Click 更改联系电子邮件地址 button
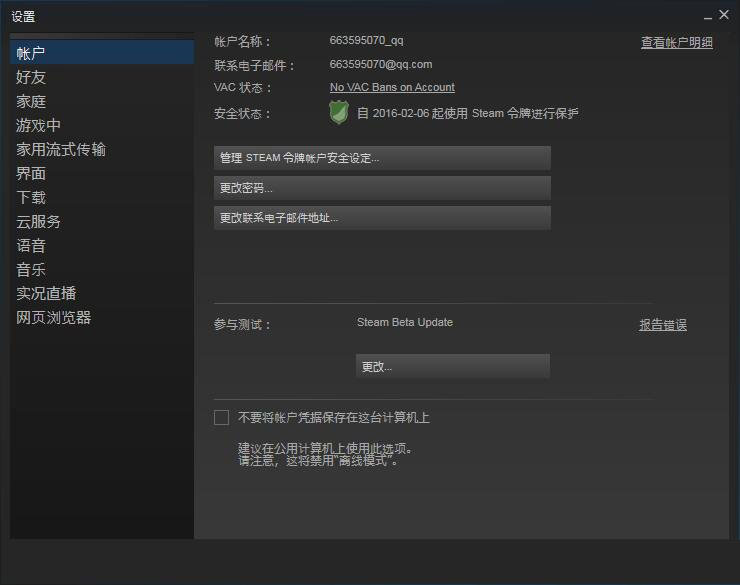Image resolution: width=740 pixels, height=585 pixels. click(x=382, y=218)
